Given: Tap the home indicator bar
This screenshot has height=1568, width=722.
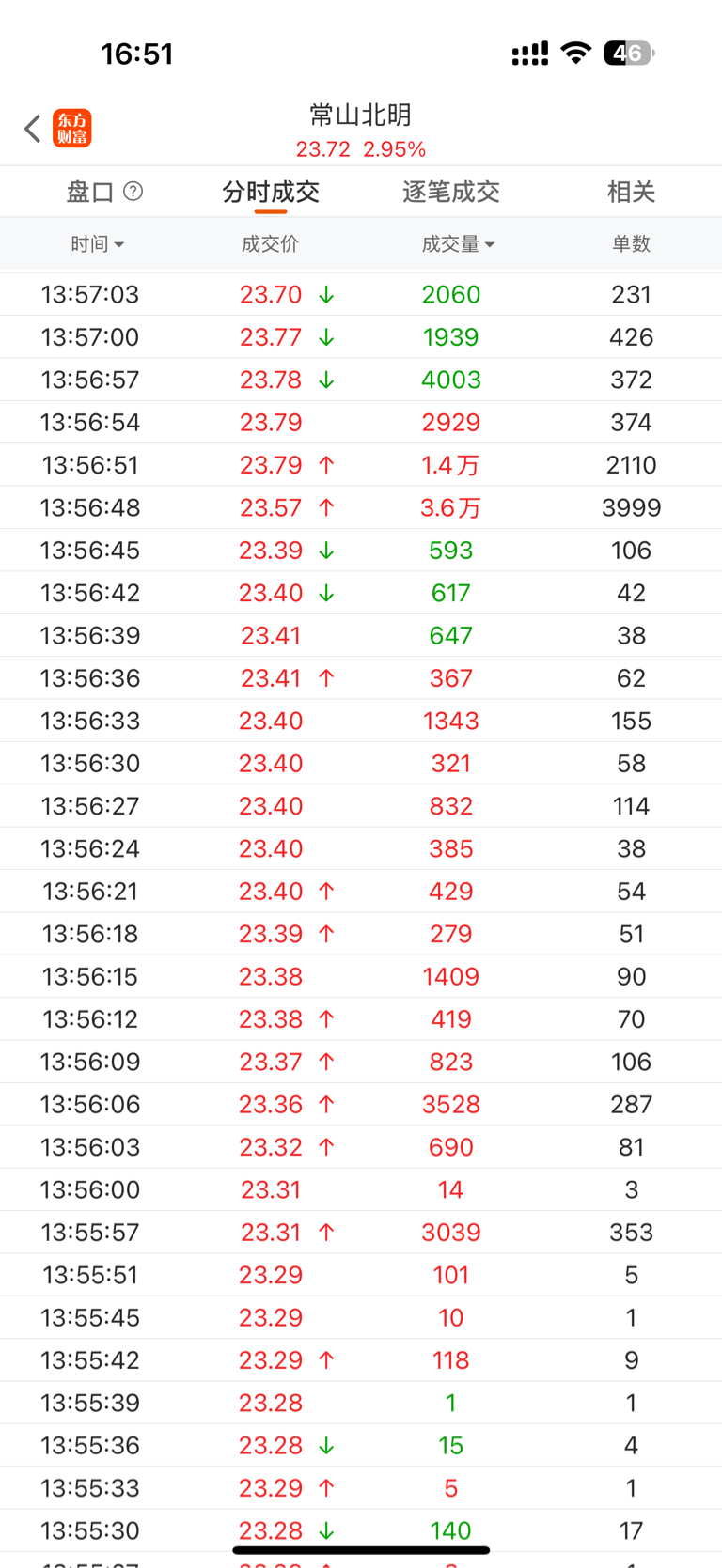Looking at the screenshot, I should coord(361,1550).
